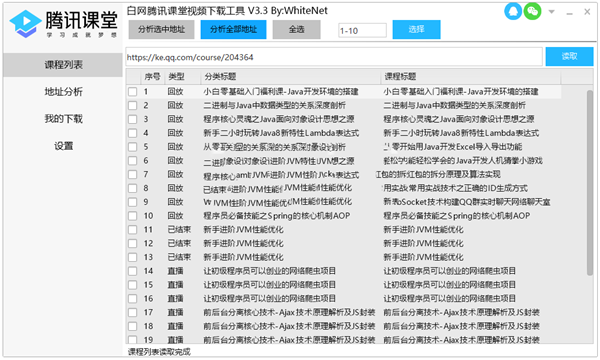Check the checkbox for row 4
This screenshot has width=600, height=360.
pyautogui.click(x=132, y=133)
